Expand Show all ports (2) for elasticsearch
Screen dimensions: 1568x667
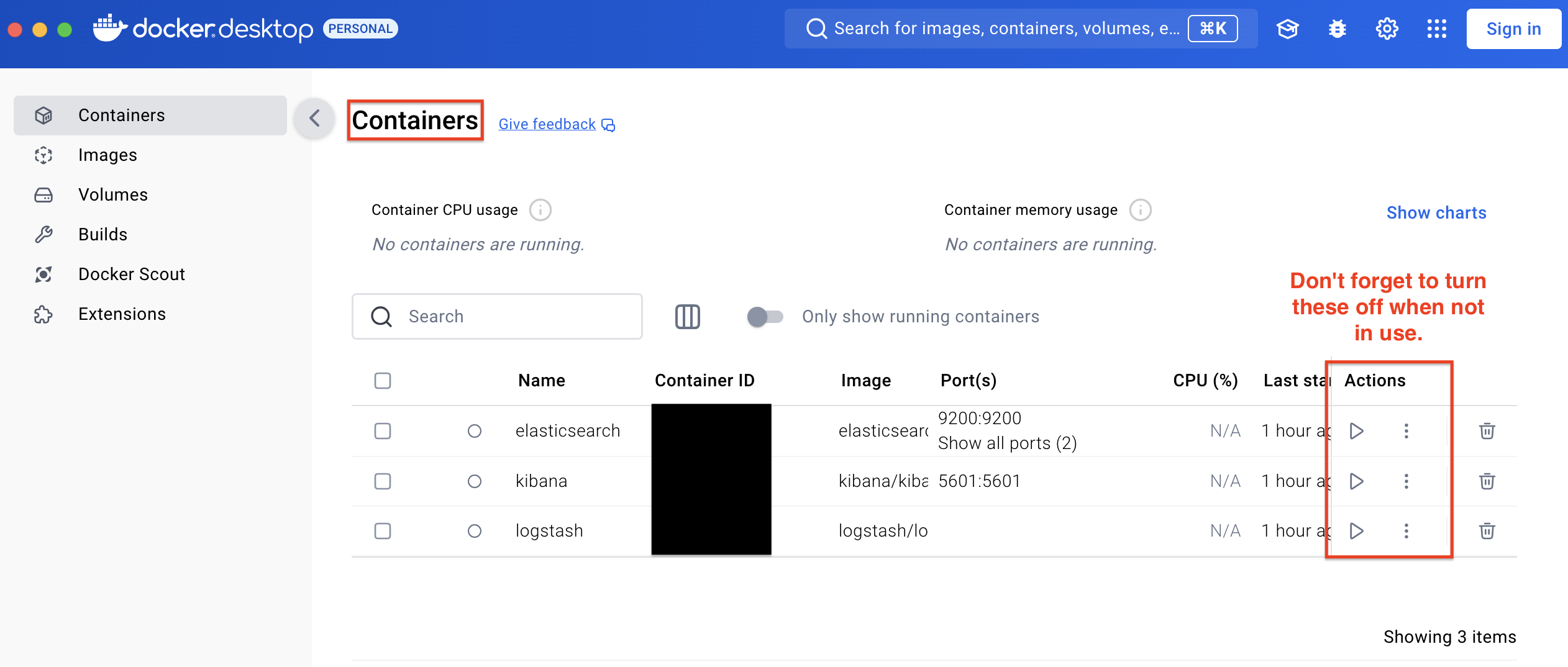[1007, 443]
